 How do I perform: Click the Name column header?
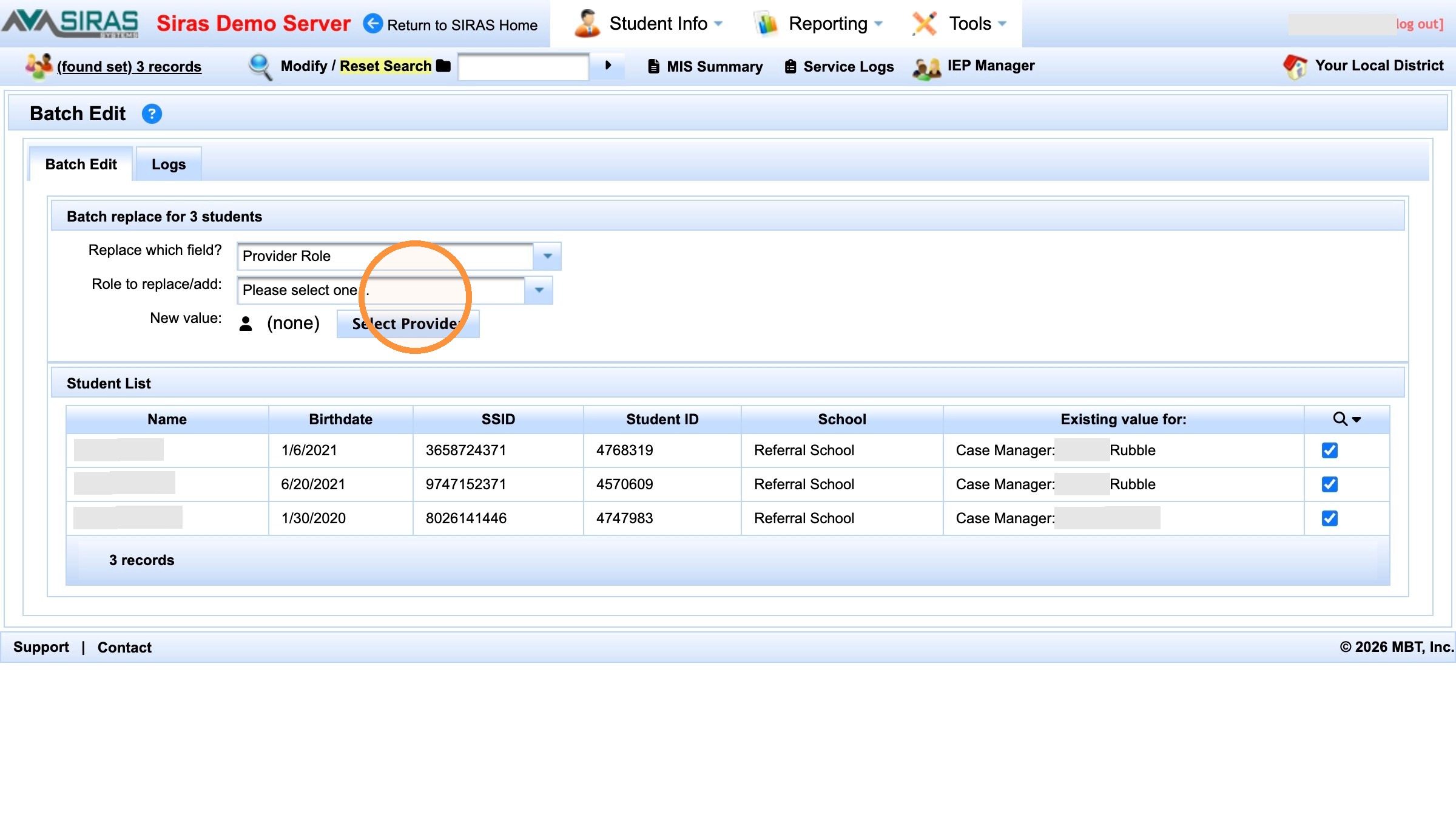pos(167,419)
